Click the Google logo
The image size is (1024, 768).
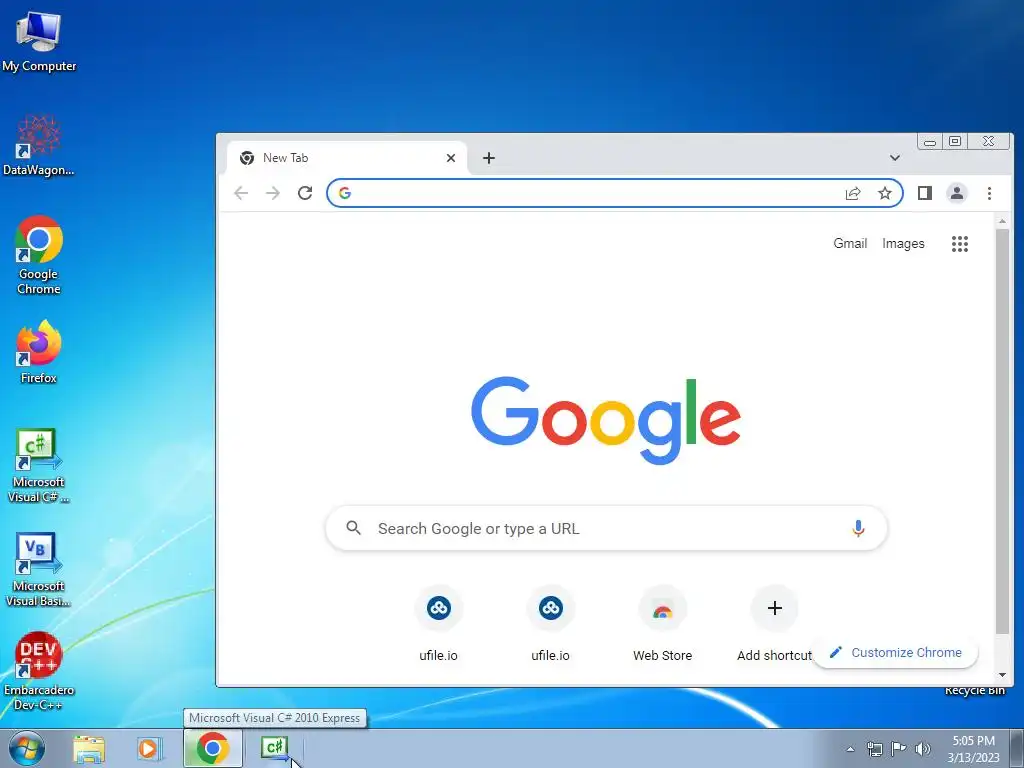606,420
